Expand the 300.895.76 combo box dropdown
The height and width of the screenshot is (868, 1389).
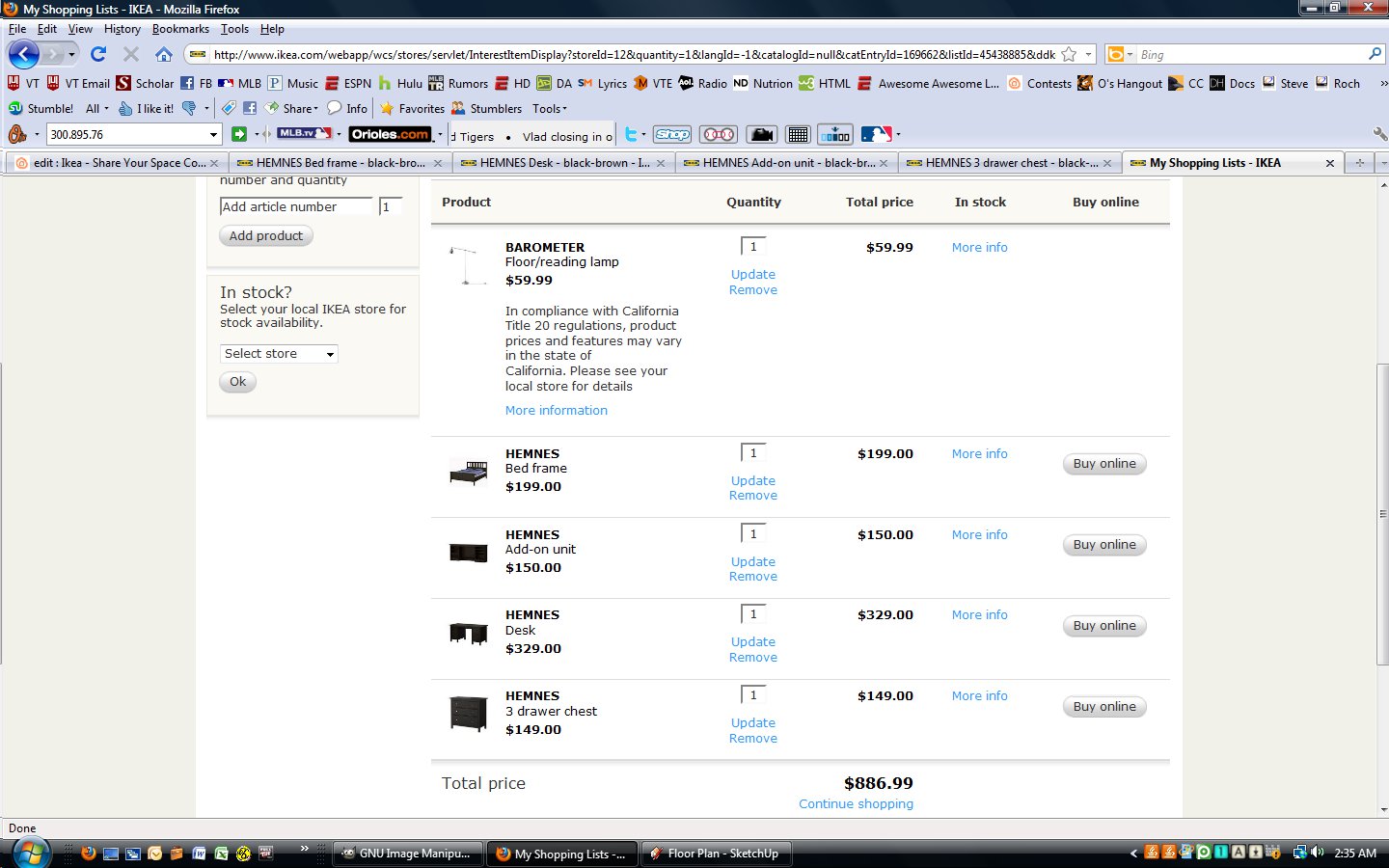pyautogui.click(x=213, y=134)
